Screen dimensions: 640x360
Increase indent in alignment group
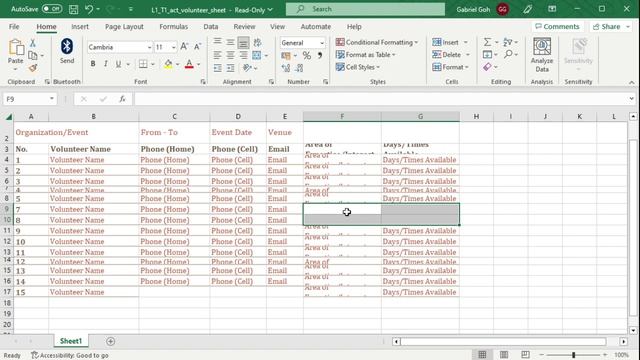231,68
